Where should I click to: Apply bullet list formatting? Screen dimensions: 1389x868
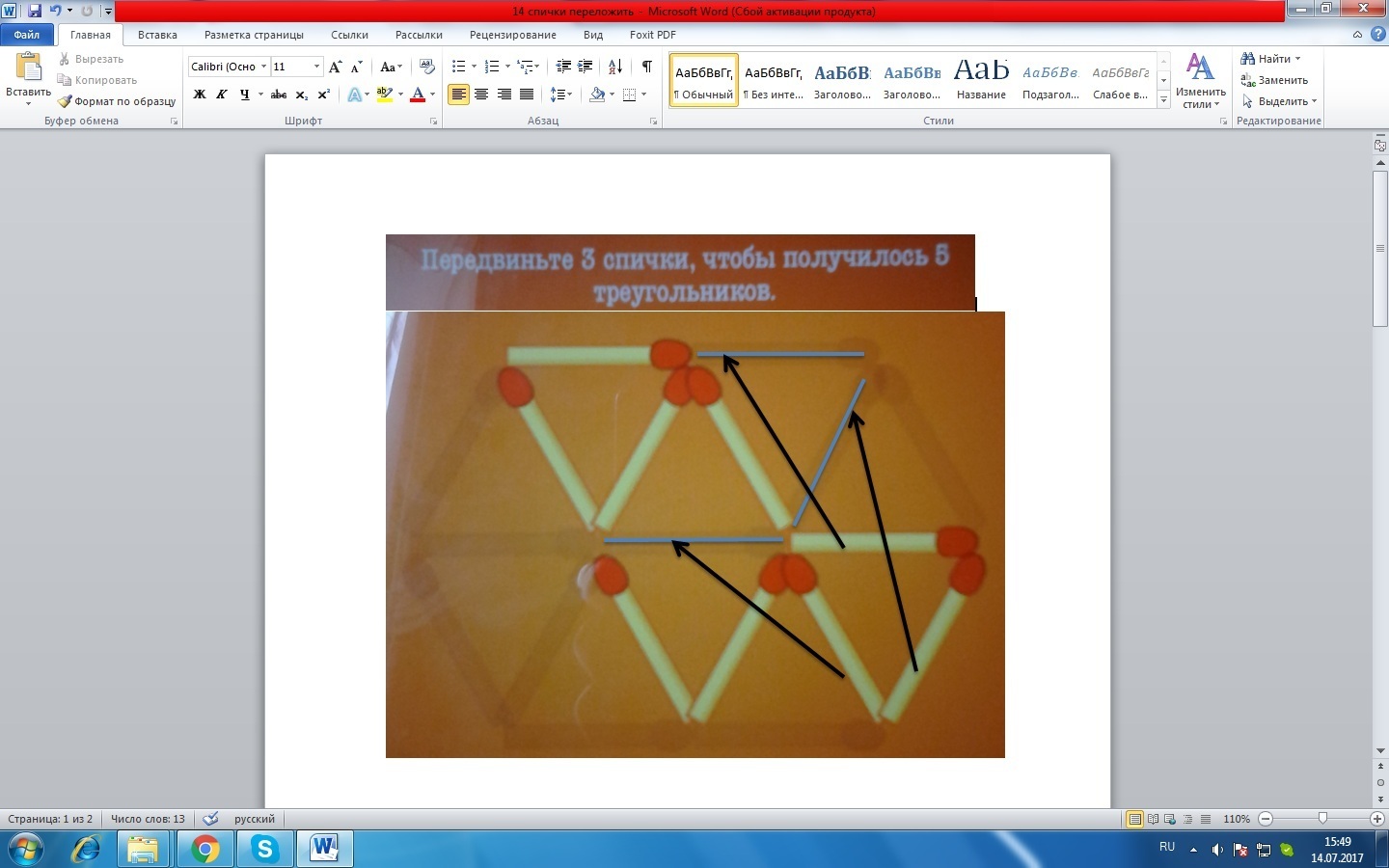pos(458,67)
